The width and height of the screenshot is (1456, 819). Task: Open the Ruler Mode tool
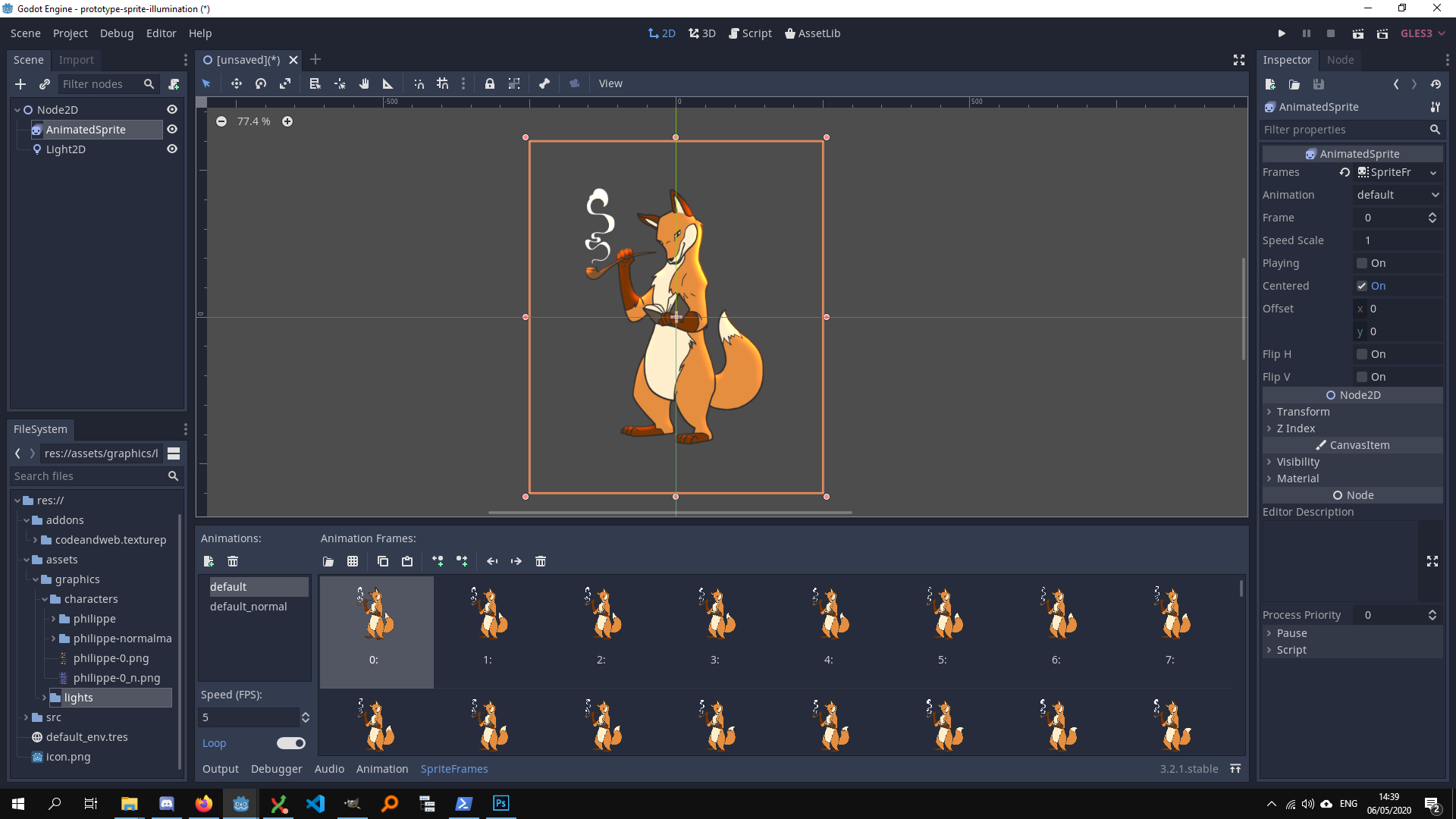[388, 83]
